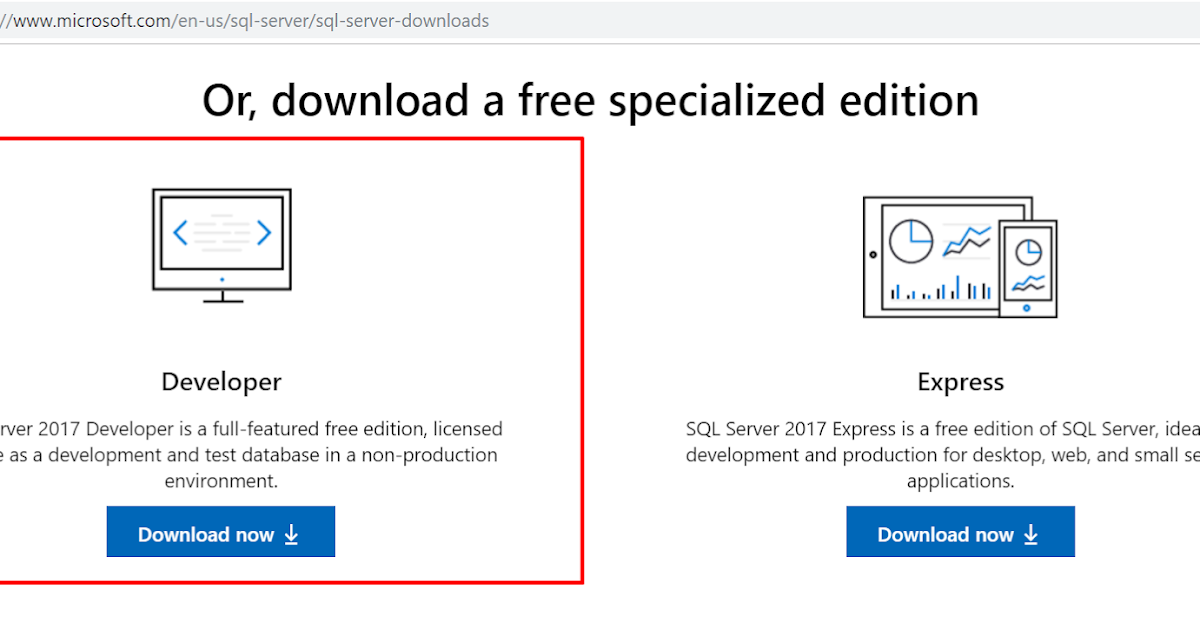This screenshot has width=1200, height=630.
Task: Click Download now for SQL Server Developer
Action: coord(220,531)
